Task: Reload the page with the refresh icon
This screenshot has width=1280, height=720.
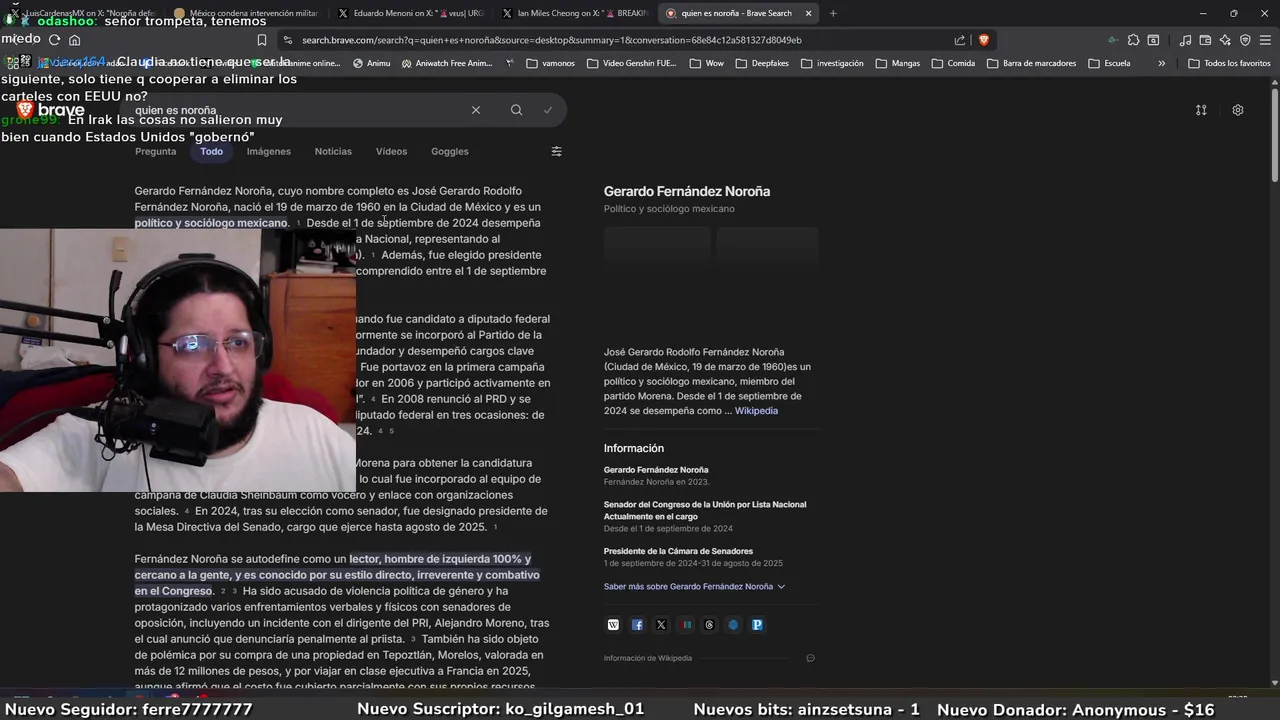Action: tap(54, 40)
